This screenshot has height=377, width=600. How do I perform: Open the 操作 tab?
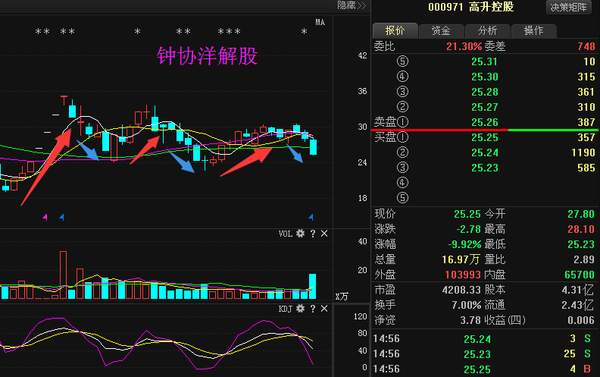[534, 31]
